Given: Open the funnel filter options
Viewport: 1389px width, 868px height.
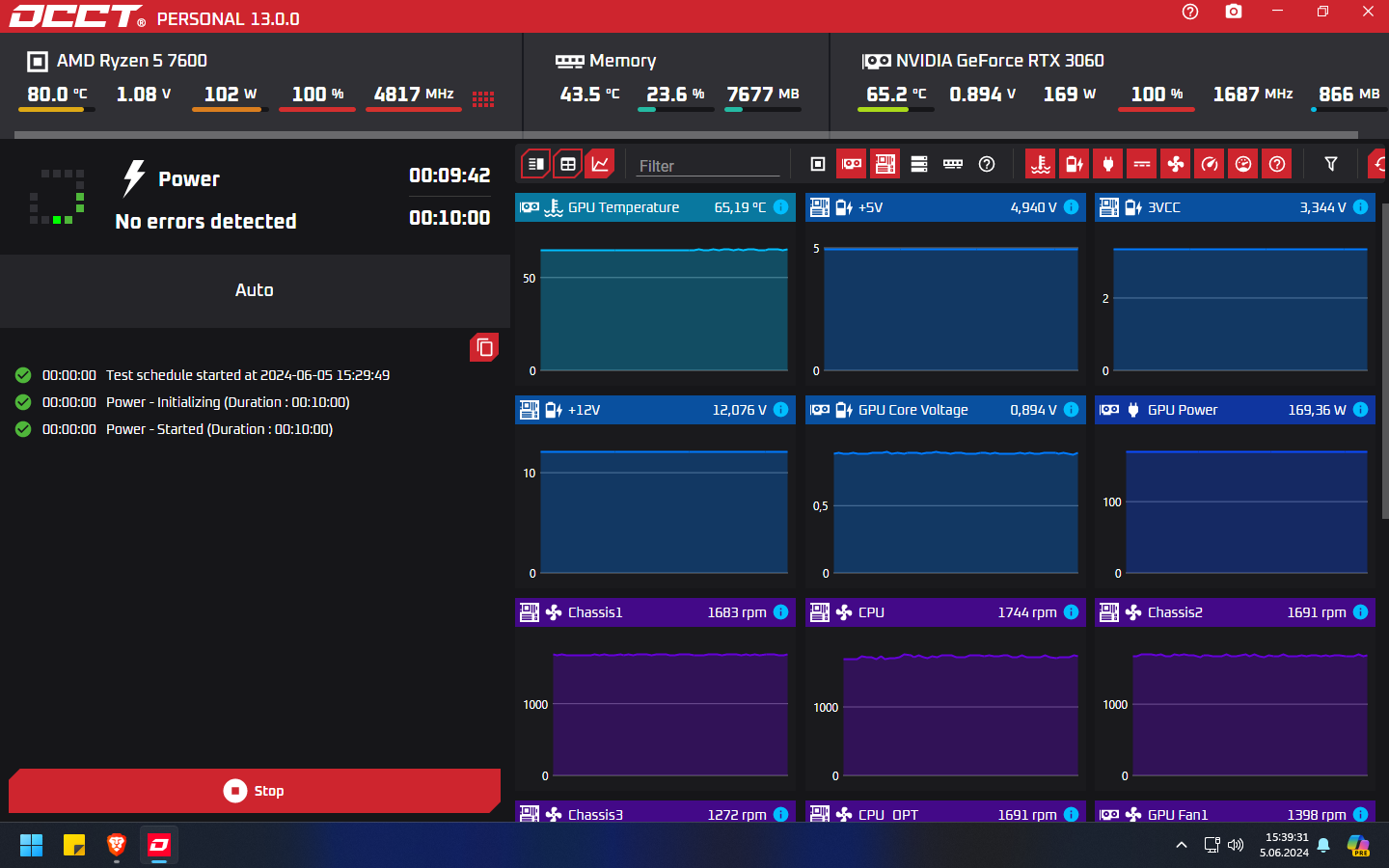Looking at the screenshot, I should pos(1331,164).
